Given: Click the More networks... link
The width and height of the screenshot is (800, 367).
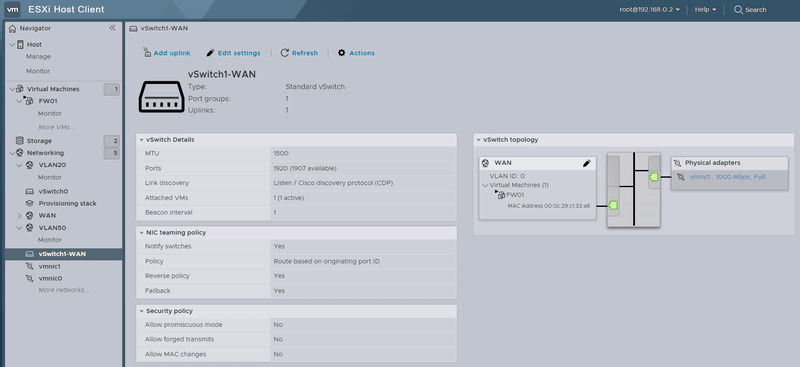Looking at the screenshot, I should pyautogui.click(x=64, y=290).
